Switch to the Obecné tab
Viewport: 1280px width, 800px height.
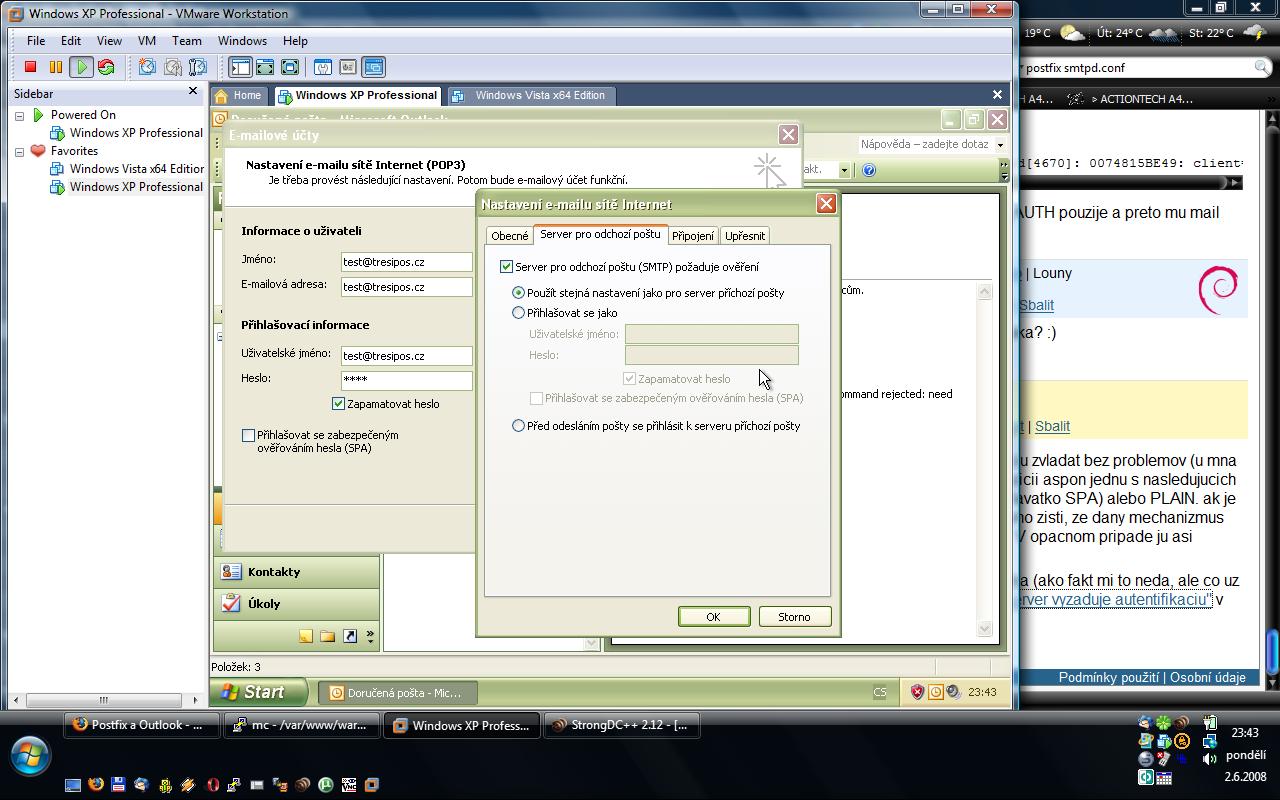[510, 236]
